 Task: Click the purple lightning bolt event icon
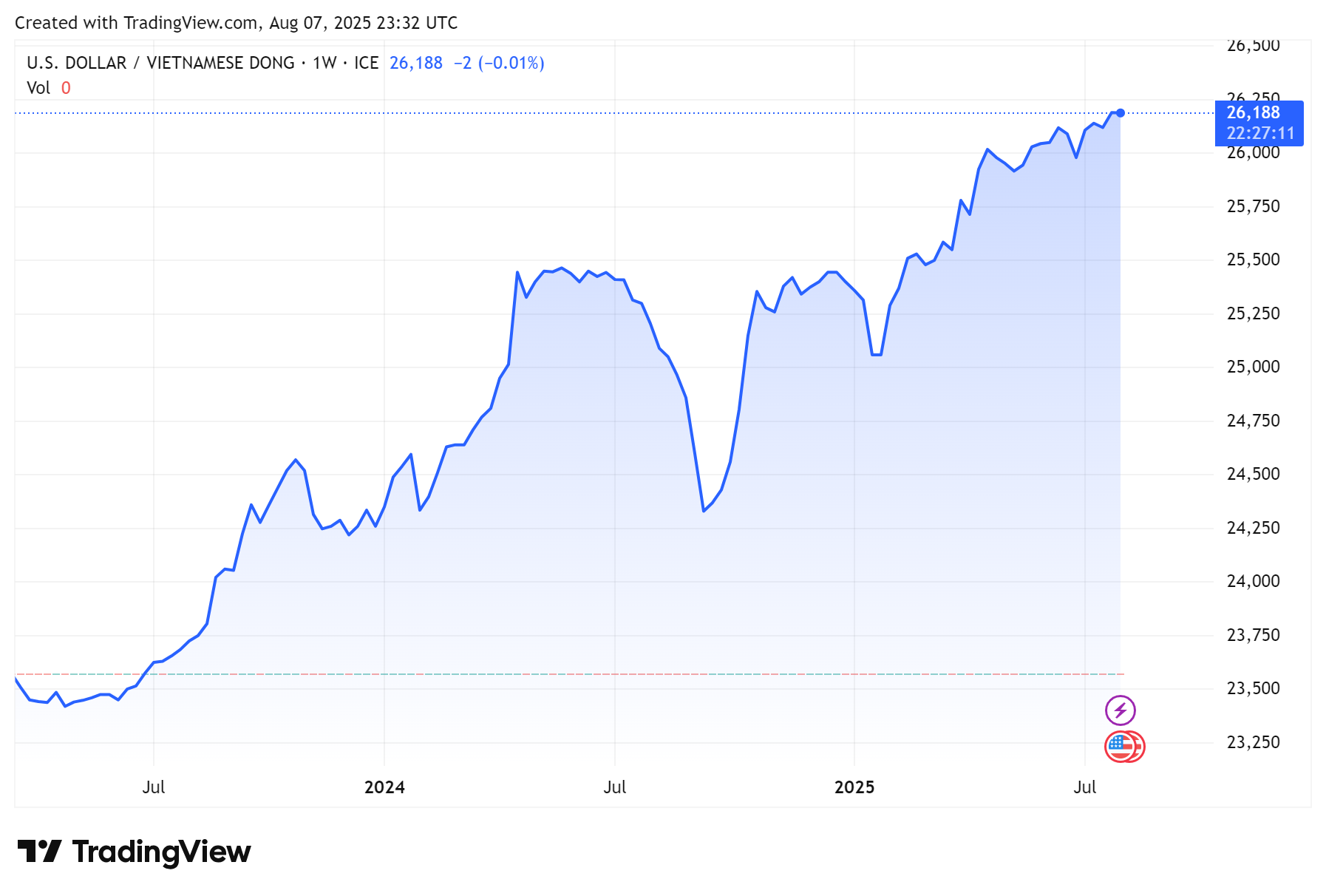[1120, 710]
